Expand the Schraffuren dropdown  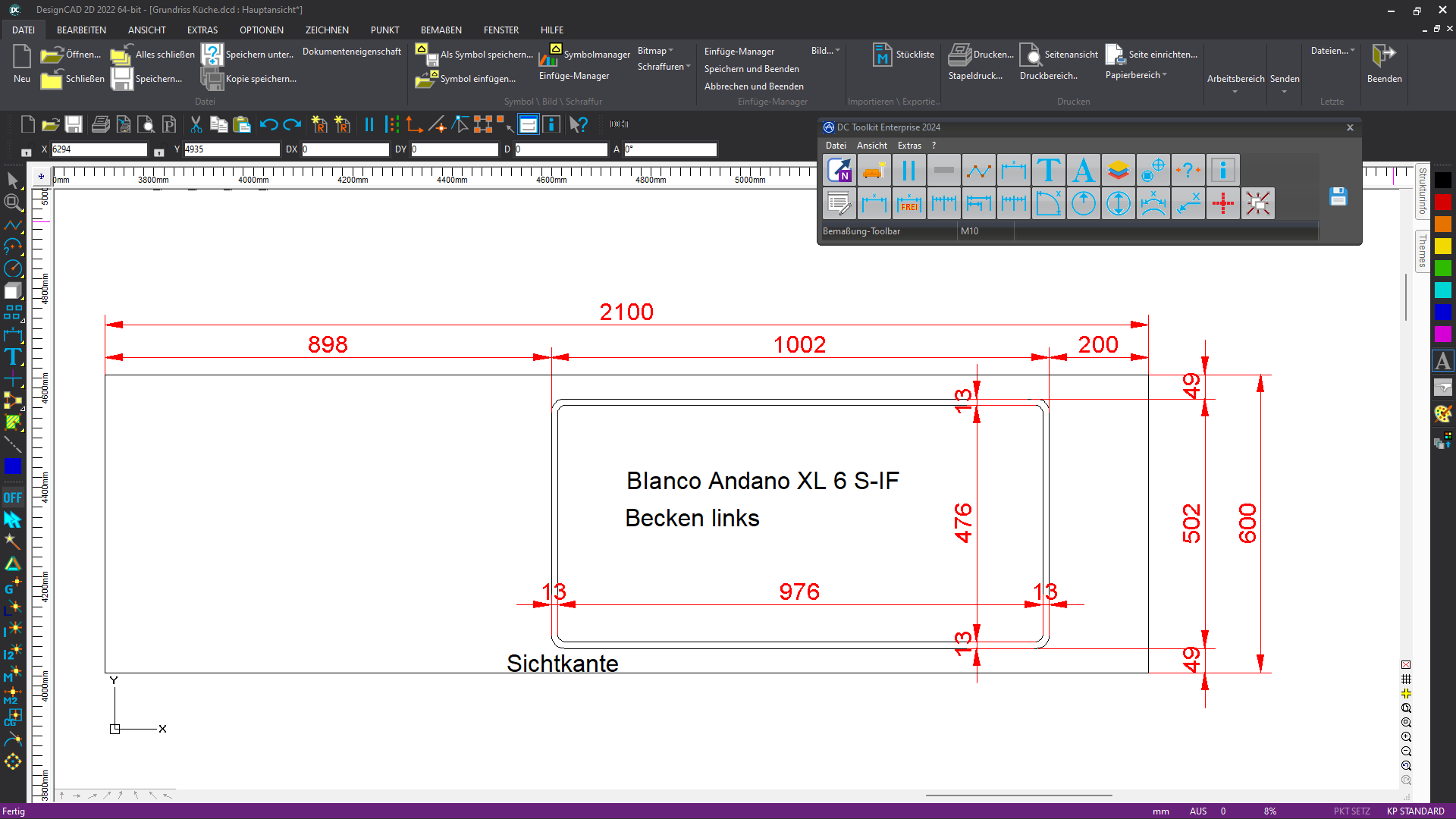(x=664, y=67)
